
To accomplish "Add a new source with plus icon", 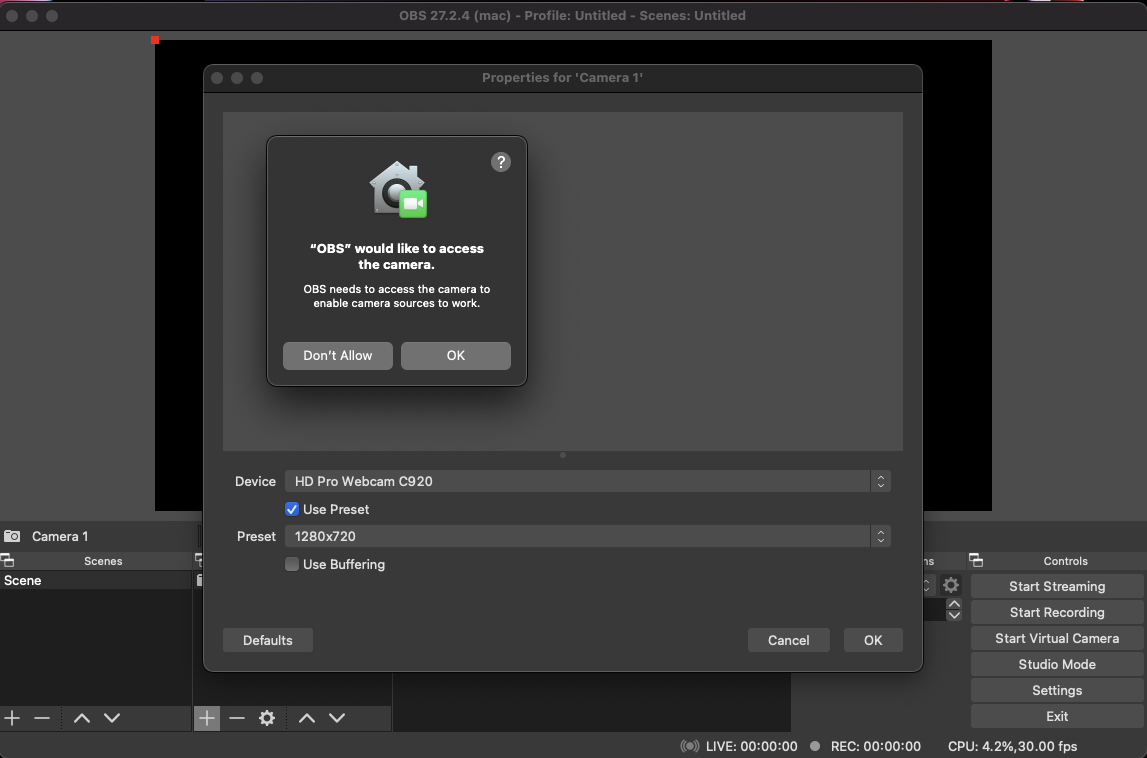I will 207,718.
